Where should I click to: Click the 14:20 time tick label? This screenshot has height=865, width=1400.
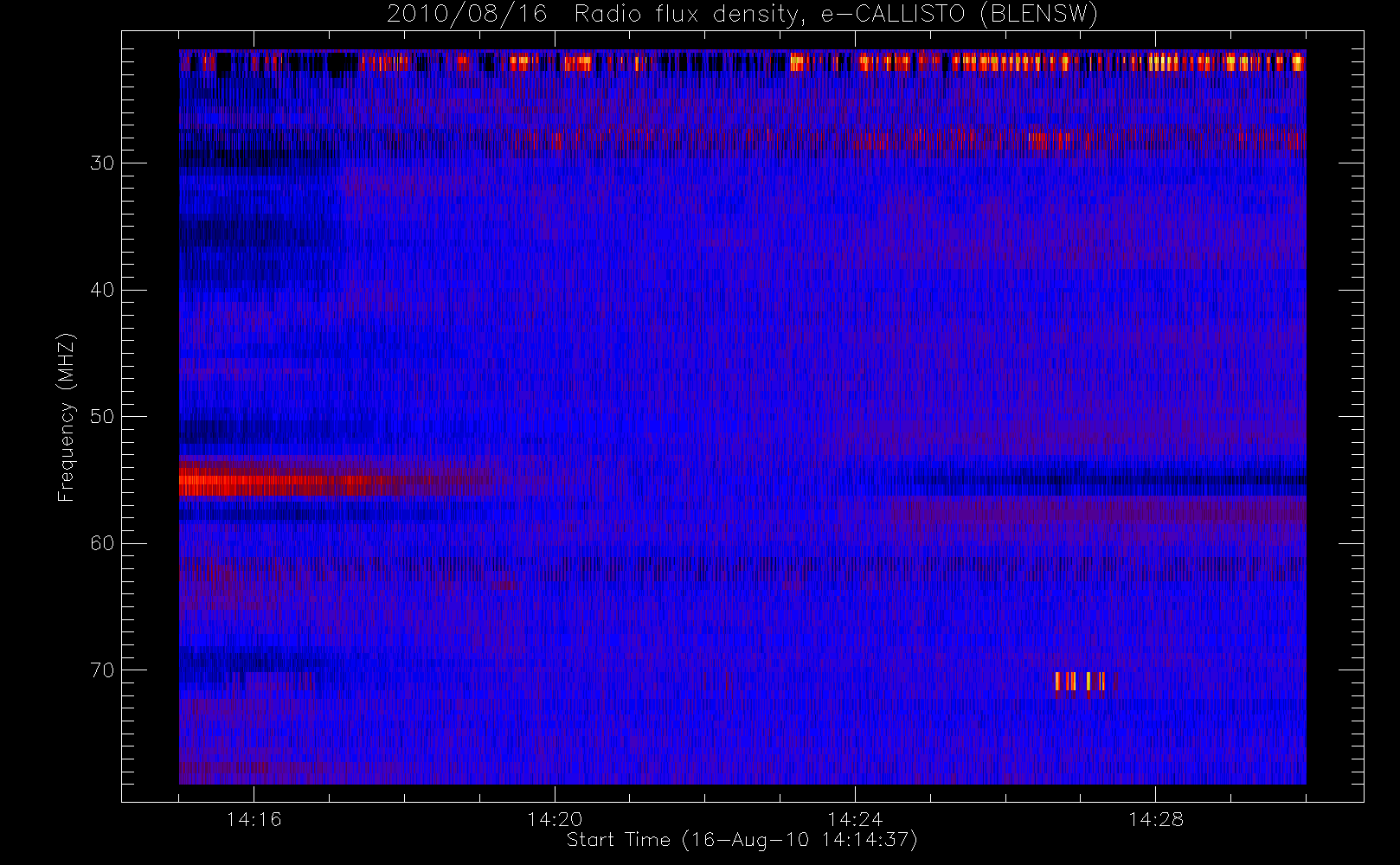(x=555, y=819)
